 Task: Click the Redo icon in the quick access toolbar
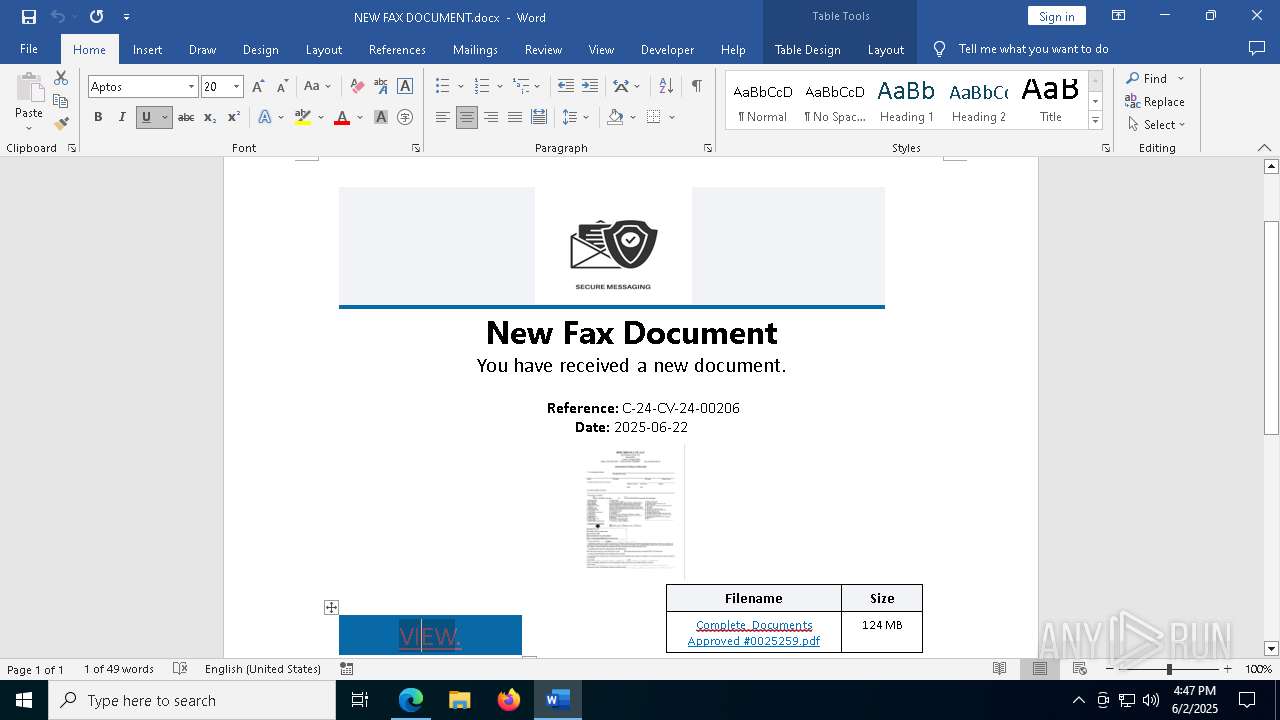[x=96, y=16]
